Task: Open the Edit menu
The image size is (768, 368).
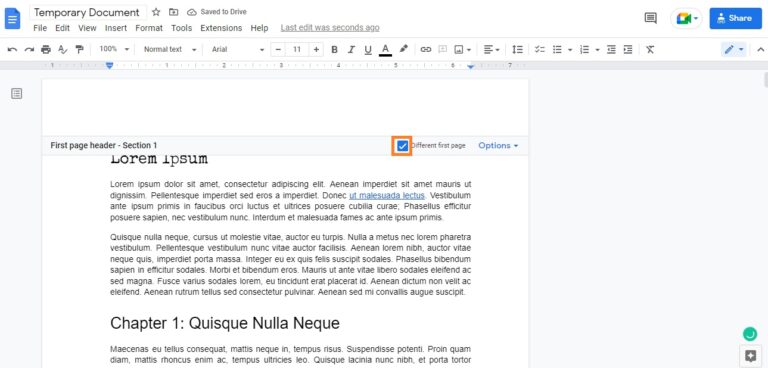Action: pos(62,28)
